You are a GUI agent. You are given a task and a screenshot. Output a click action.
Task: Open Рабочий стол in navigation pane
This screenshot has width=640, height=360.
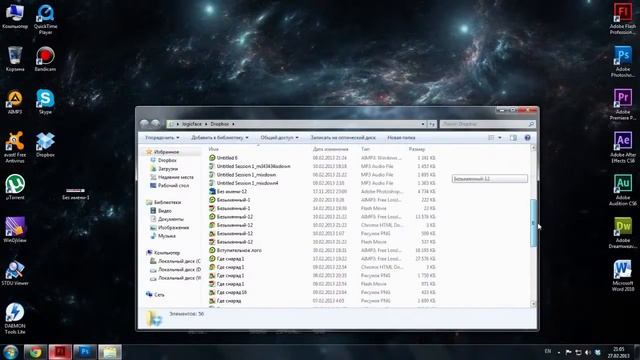click(173, 185)
